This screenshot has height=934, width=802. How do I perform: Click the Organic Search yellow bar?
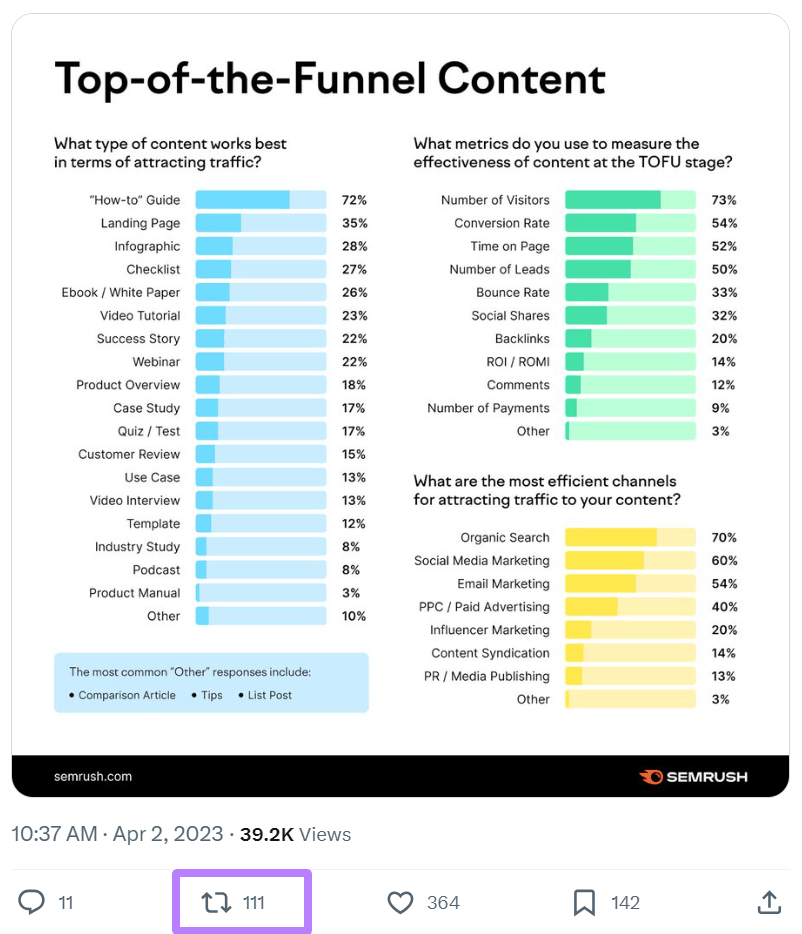tap(610, 537)
